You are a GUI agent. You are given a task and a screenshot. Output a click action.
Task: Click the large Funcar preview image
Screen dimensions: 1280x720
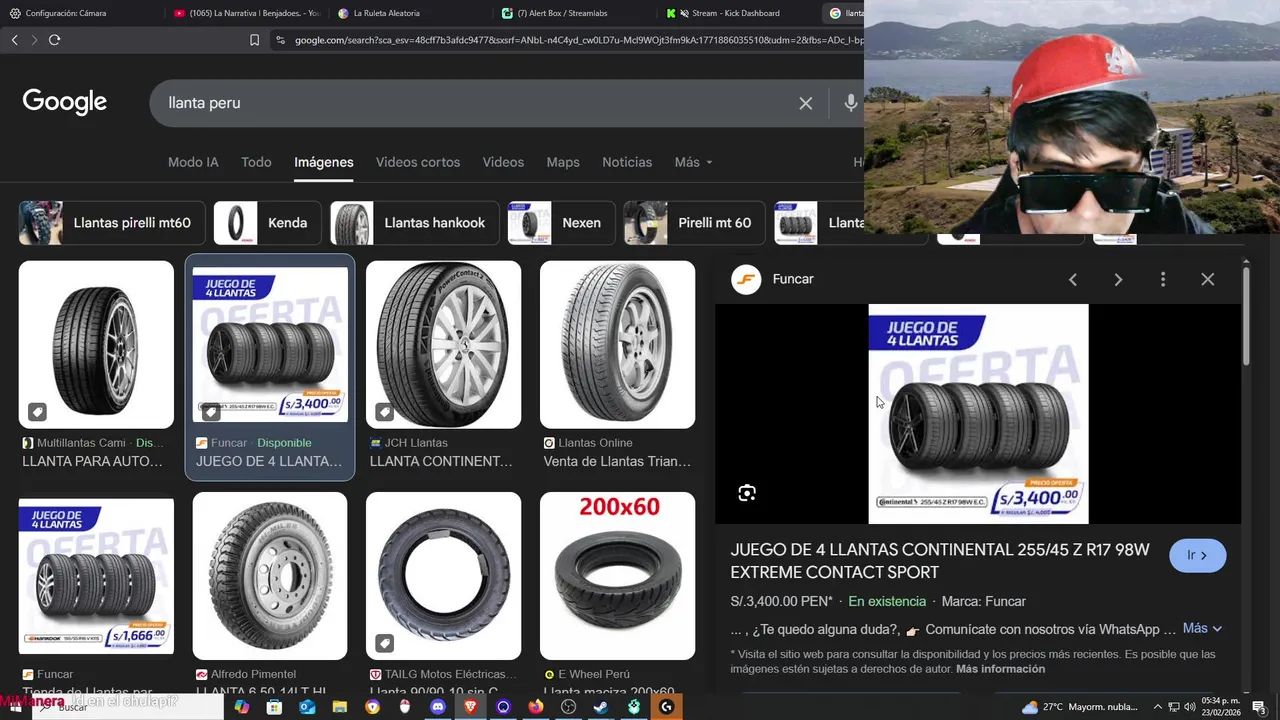[x=978, y=414]
